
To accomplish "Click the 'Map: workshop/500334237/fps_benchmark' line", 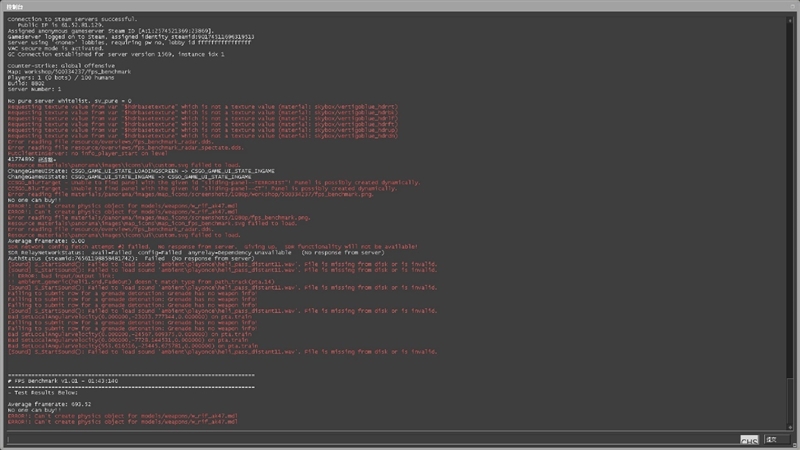I will [69, 72].
